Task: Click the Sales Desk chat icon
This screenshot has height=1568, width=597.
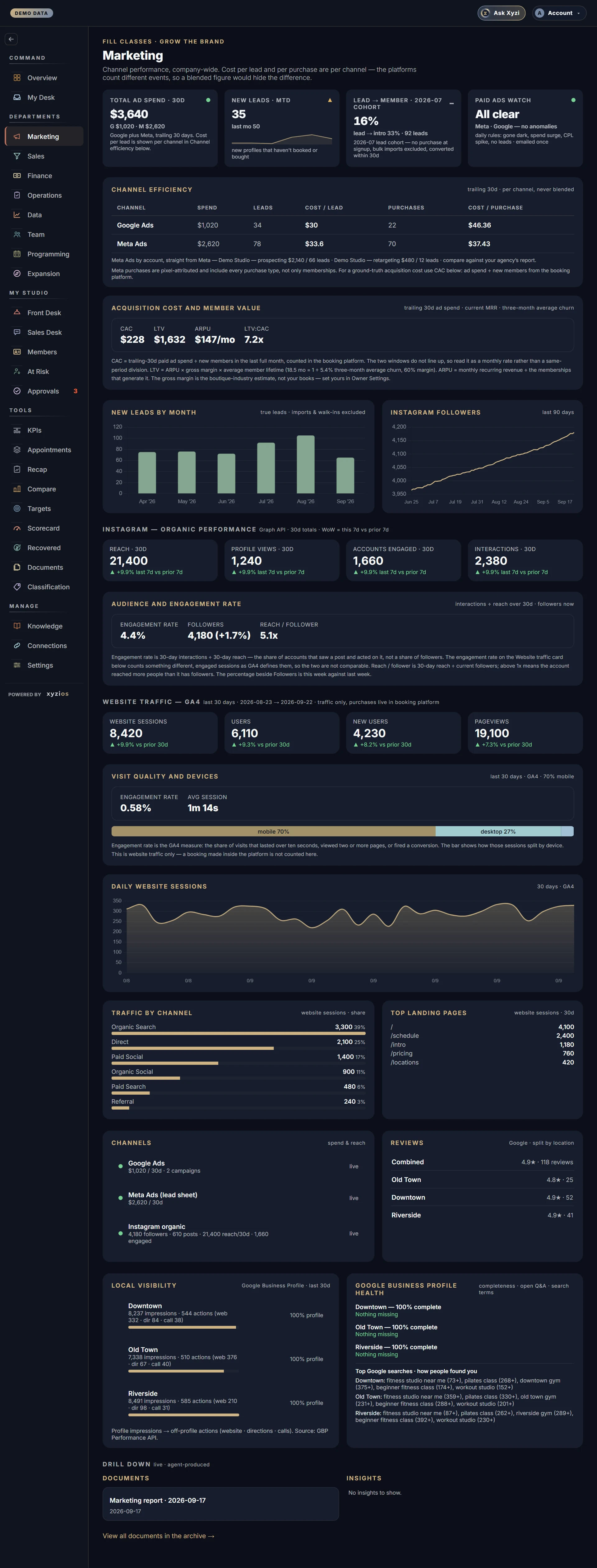Action: [x=17, y=332]
